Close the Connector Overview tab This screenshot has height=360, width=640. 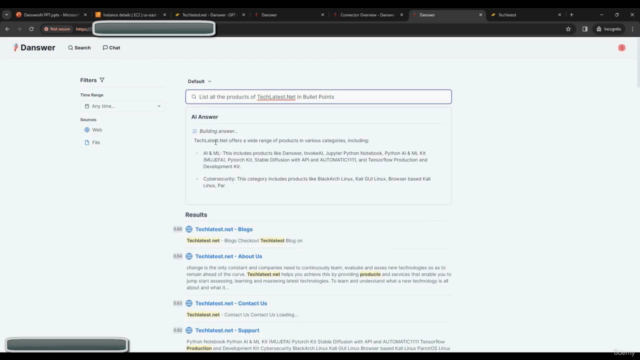[x=402, y=15]
